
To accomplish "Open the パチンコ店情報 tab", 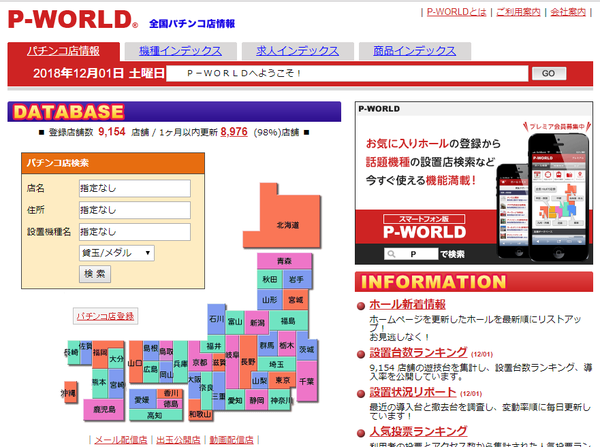I will pos(64,51).
